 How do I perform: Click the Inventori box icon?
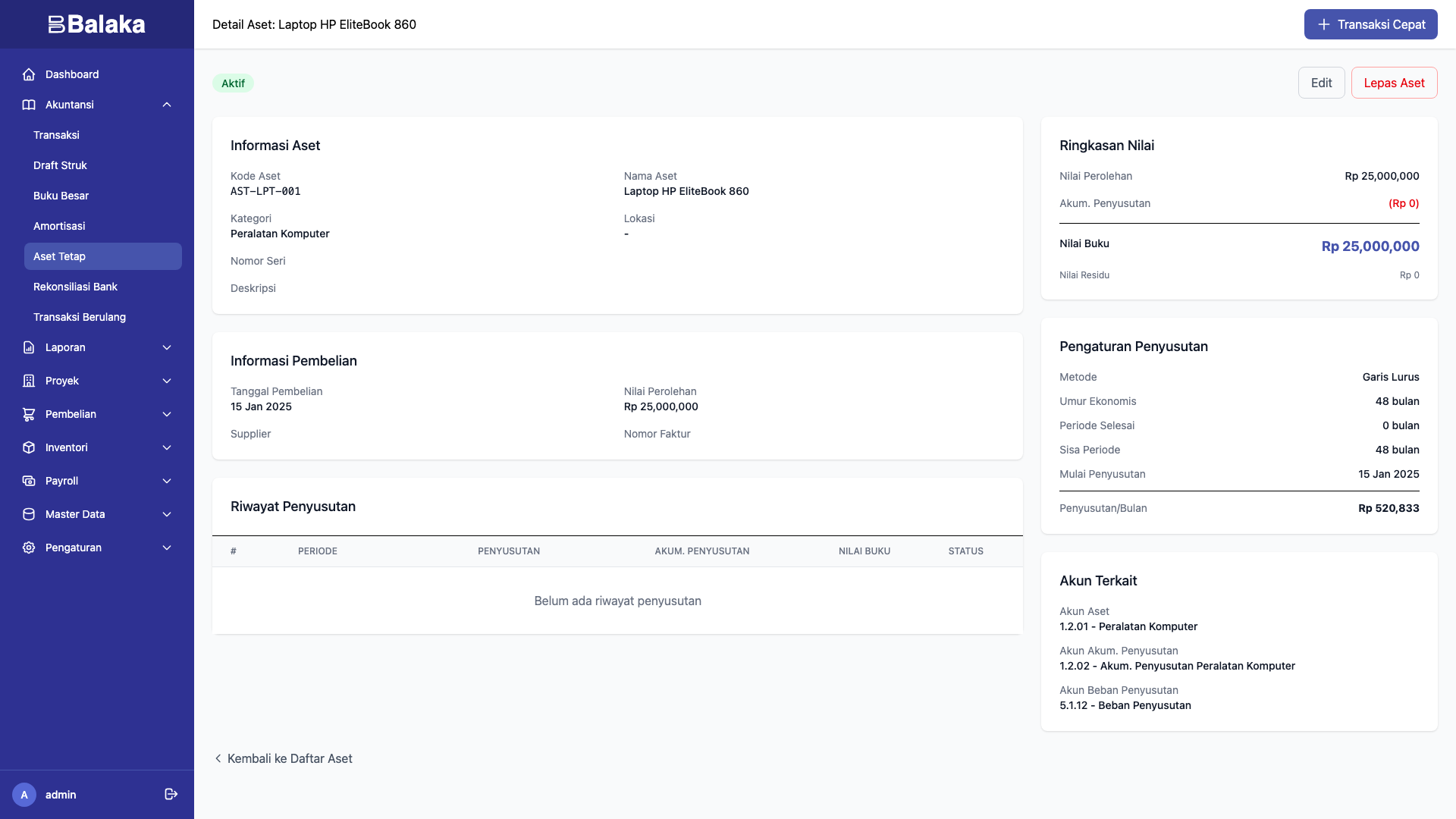29,447
